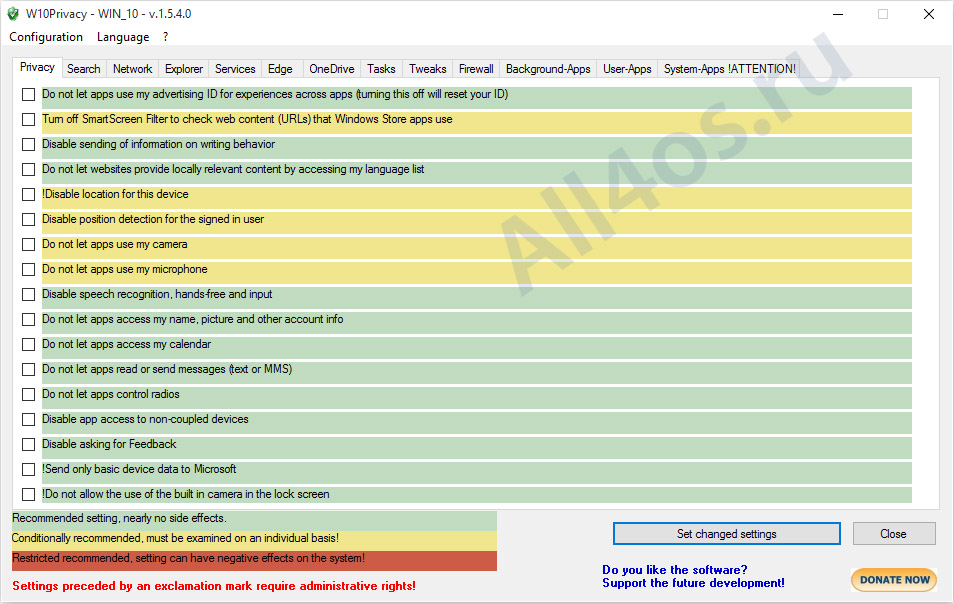Switch to the Explorer tab

(x=184, y=69)
